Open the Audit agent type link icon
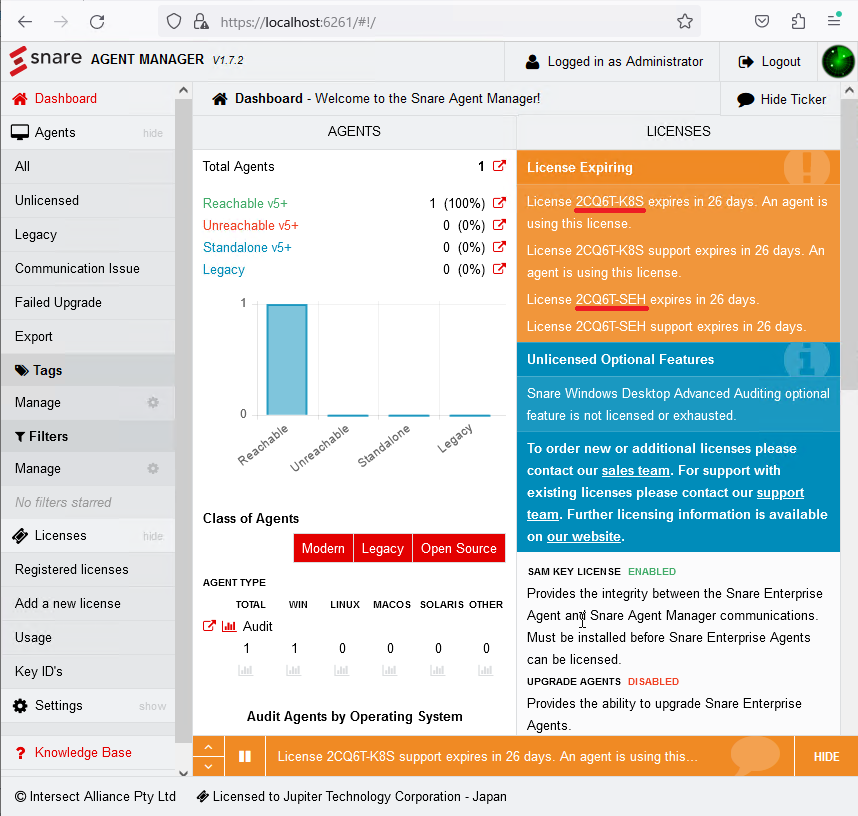 [209, 626]
